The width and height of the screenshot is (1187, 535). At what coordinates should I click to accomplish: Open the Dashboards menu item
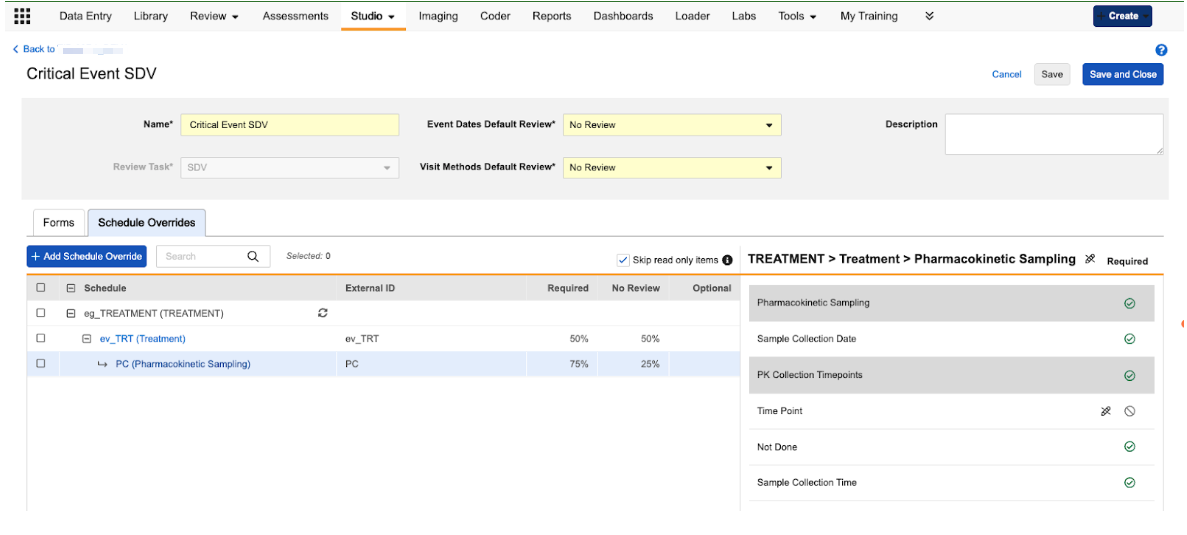click(623, 16)
